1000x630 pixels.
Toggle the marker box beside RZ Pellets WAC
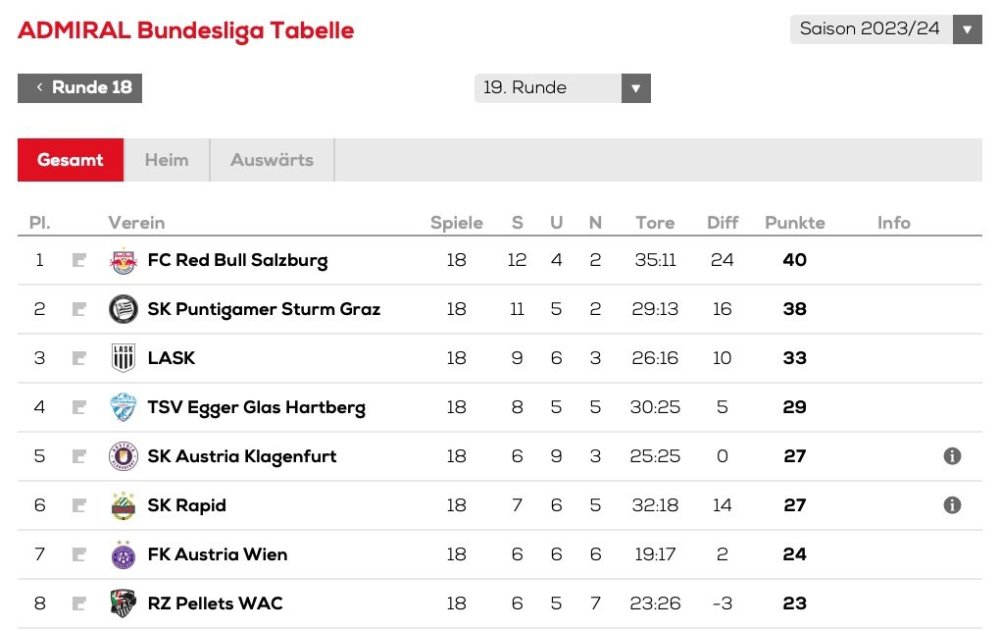coord(79,604)
